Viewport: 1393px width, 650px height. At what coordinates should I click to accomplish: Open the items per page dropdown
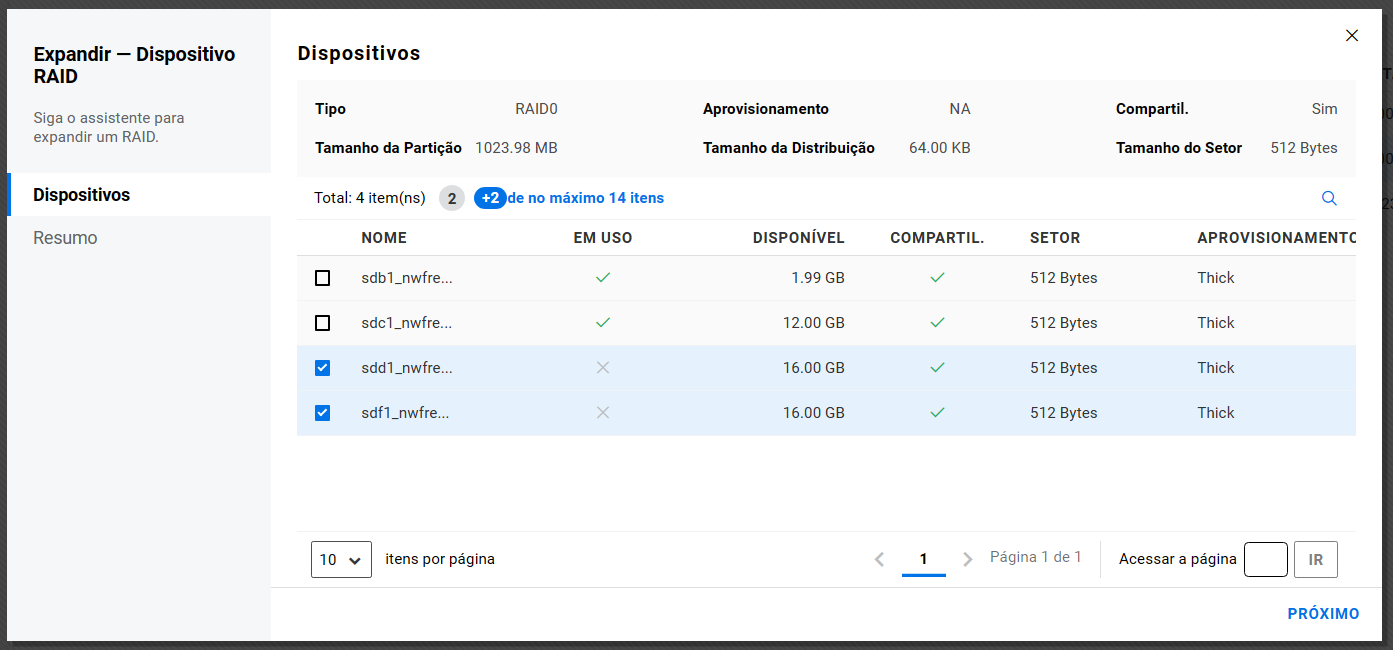[x=341, y=560]
